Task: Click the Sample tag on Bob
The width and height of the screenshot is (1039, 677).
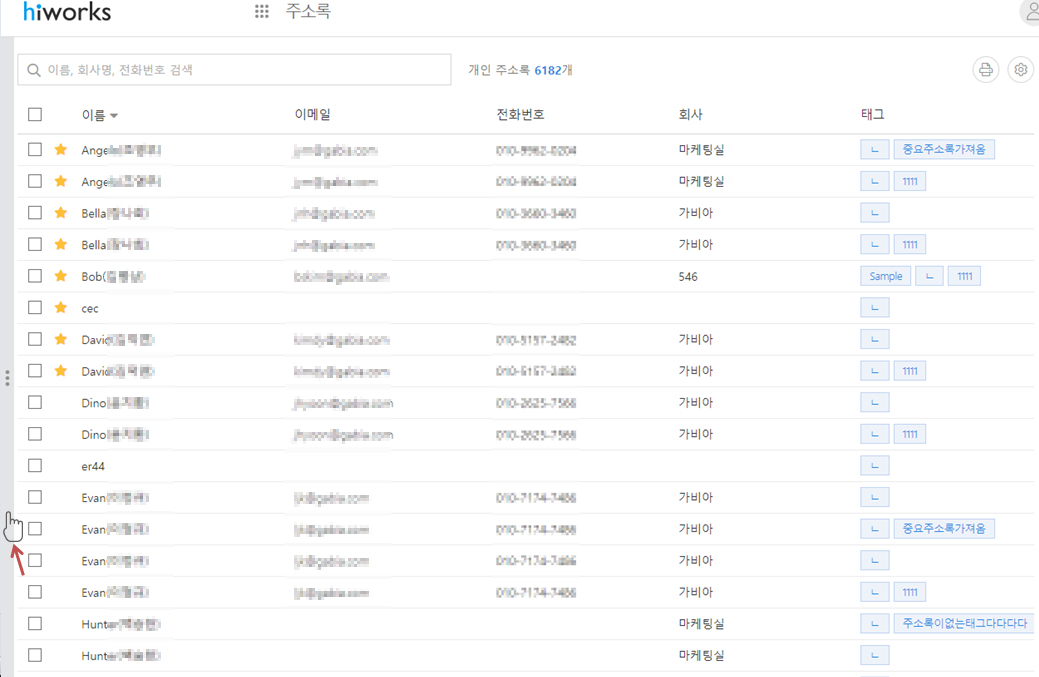Action: coord(885,276)
